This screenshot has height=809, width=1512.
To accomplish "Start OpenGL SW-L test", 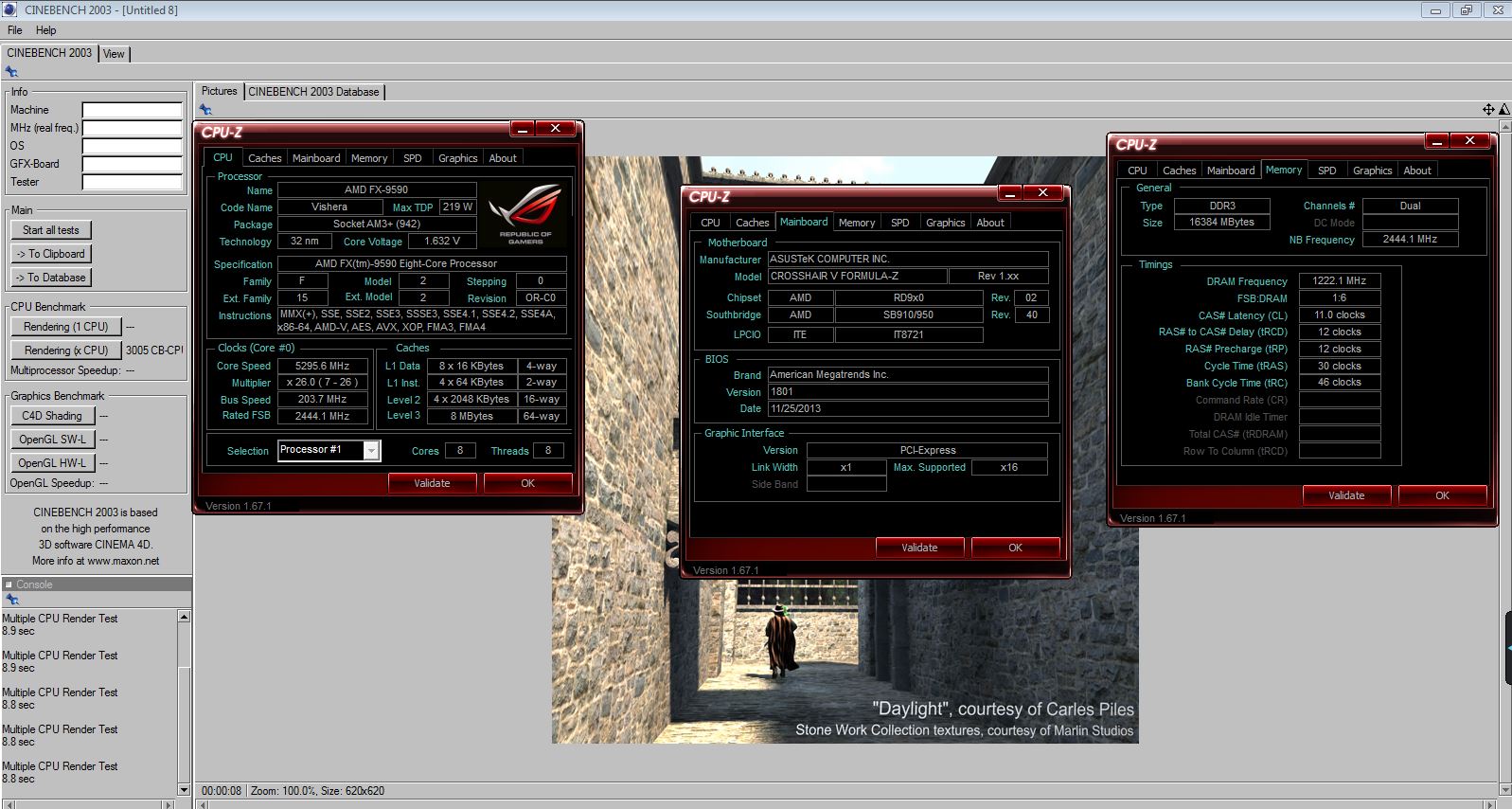I will point(52,440).
